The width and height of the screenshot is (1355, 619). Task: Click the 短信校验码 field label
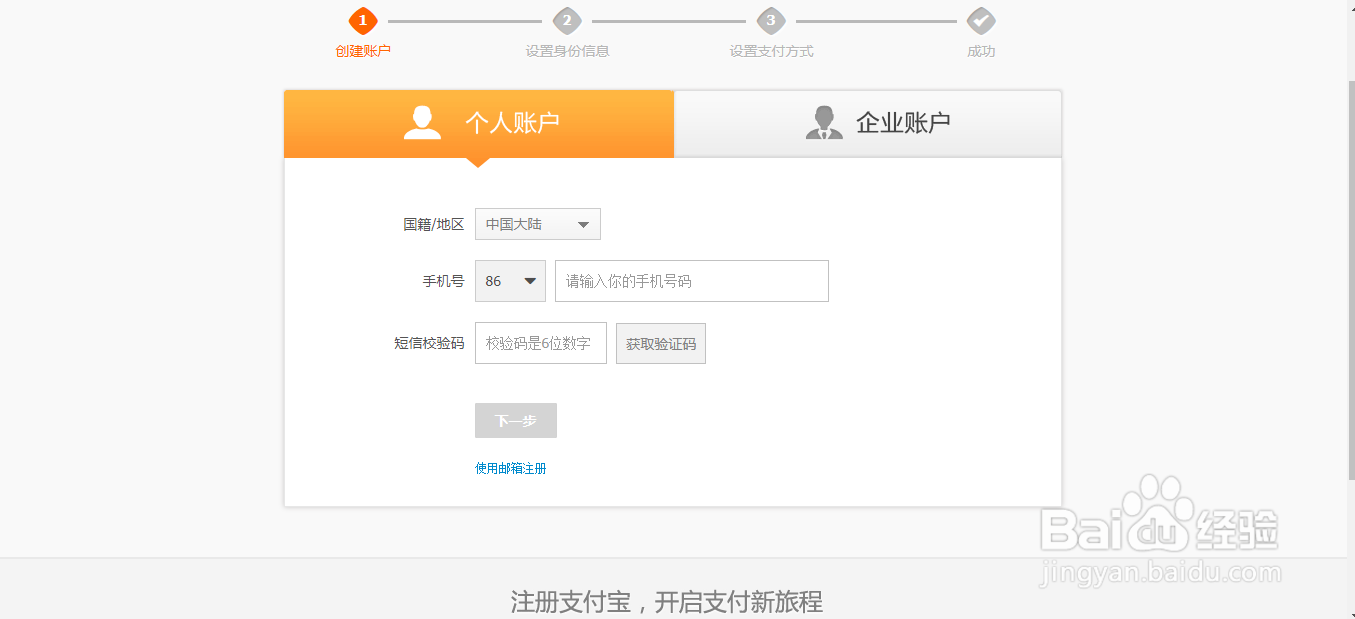pyautogui.click(x=430, y=343)
